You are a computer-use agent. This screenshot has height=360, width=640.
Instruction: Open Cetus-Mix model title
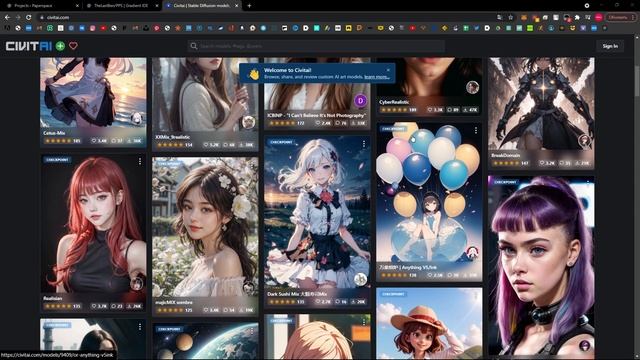pyautogui.click(x=54, y=133)
